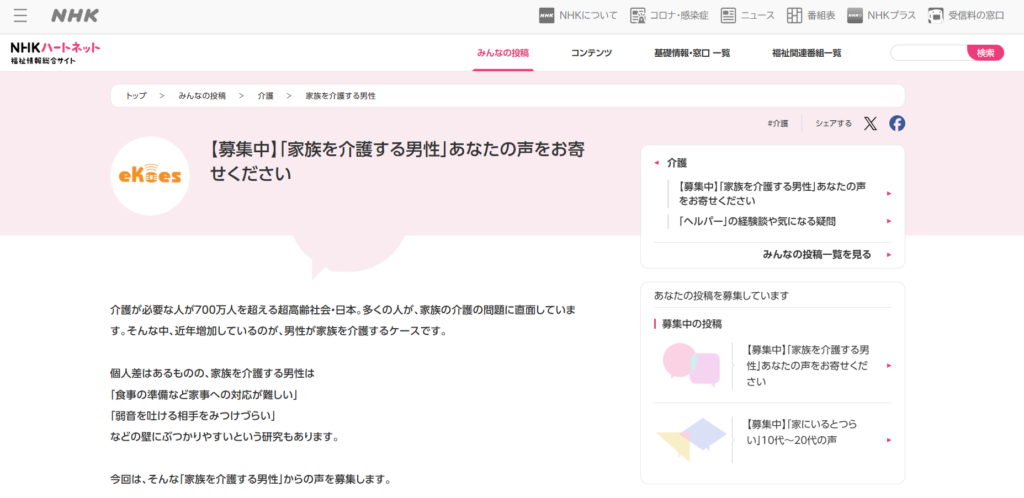This screenshot has width=1024, height=498.
Task: Collapse the 介護 sidebar section arrow
Action: point(656,162)
